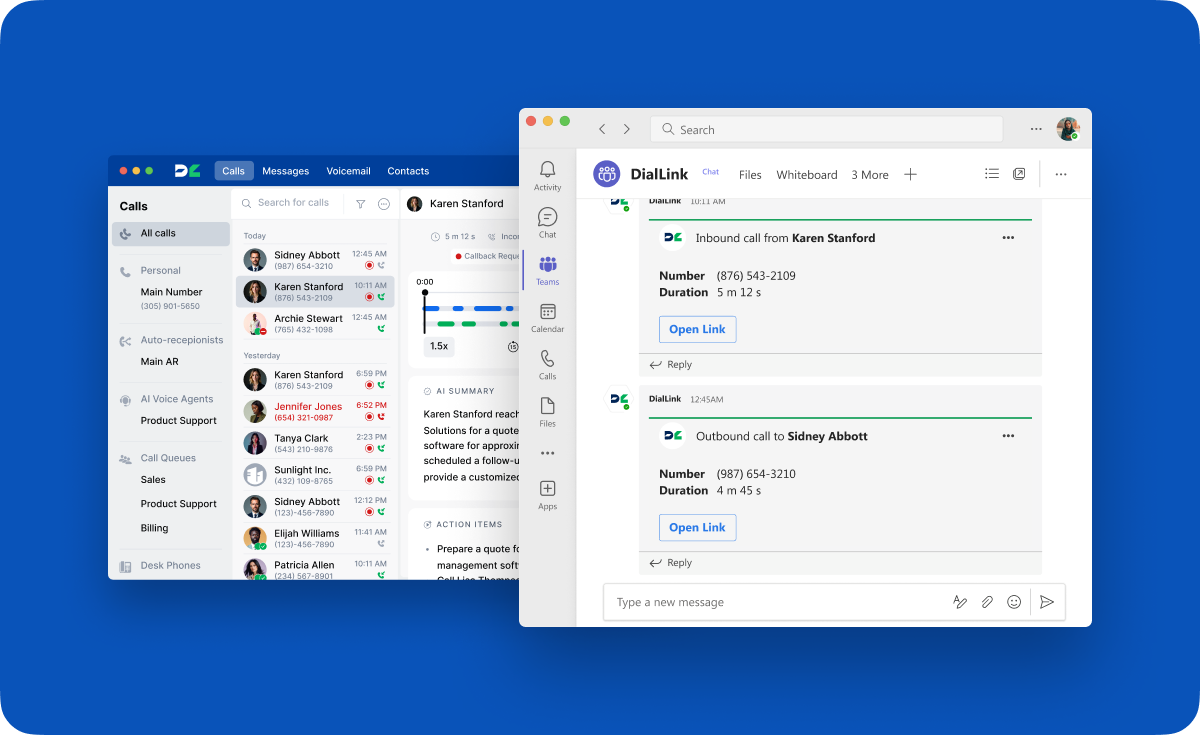Click Open Link for Sidney Abbott call
The height and width of the screenshot is (735, 1200).
(697, 528)
